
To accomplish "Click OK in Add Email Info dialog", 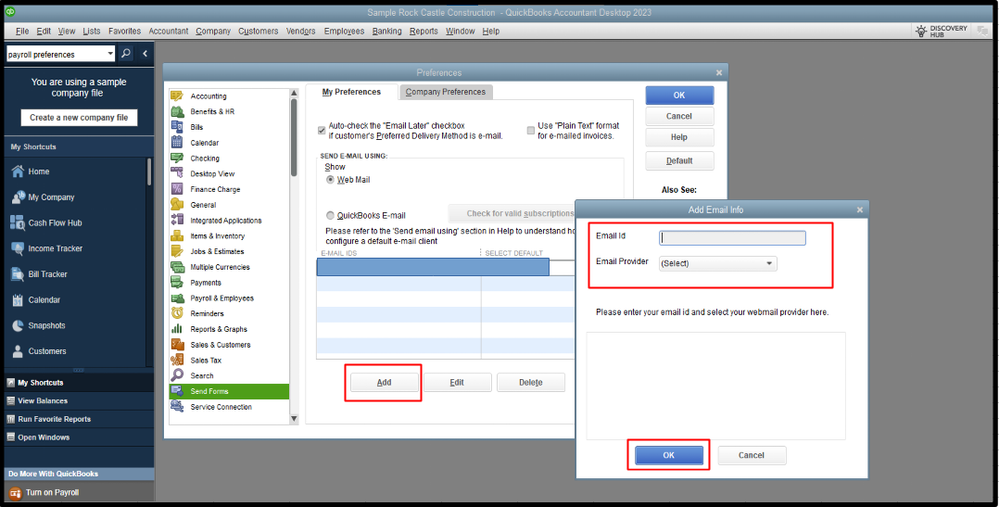I will 668,455.
